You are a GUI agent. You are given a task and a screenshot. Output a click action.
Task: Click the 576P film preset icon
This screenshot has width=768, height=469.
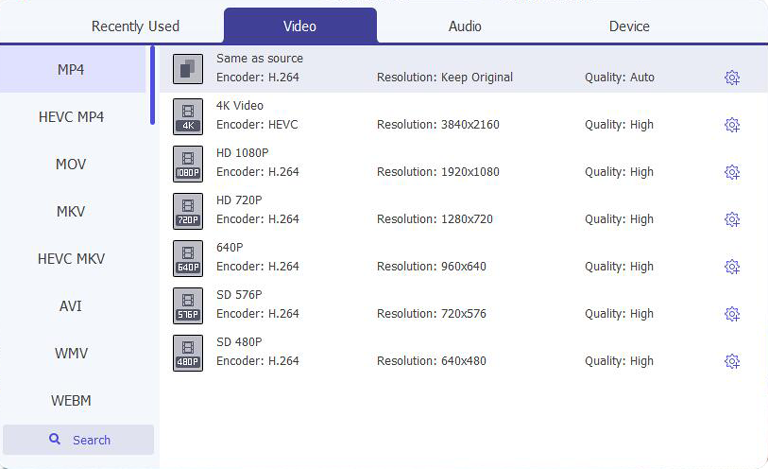(x=188, y=305)
